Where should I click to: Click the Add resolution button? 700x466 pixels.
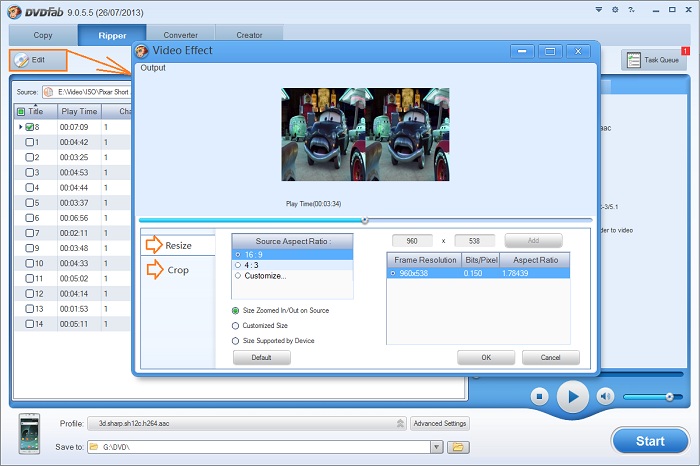point(533,241)
